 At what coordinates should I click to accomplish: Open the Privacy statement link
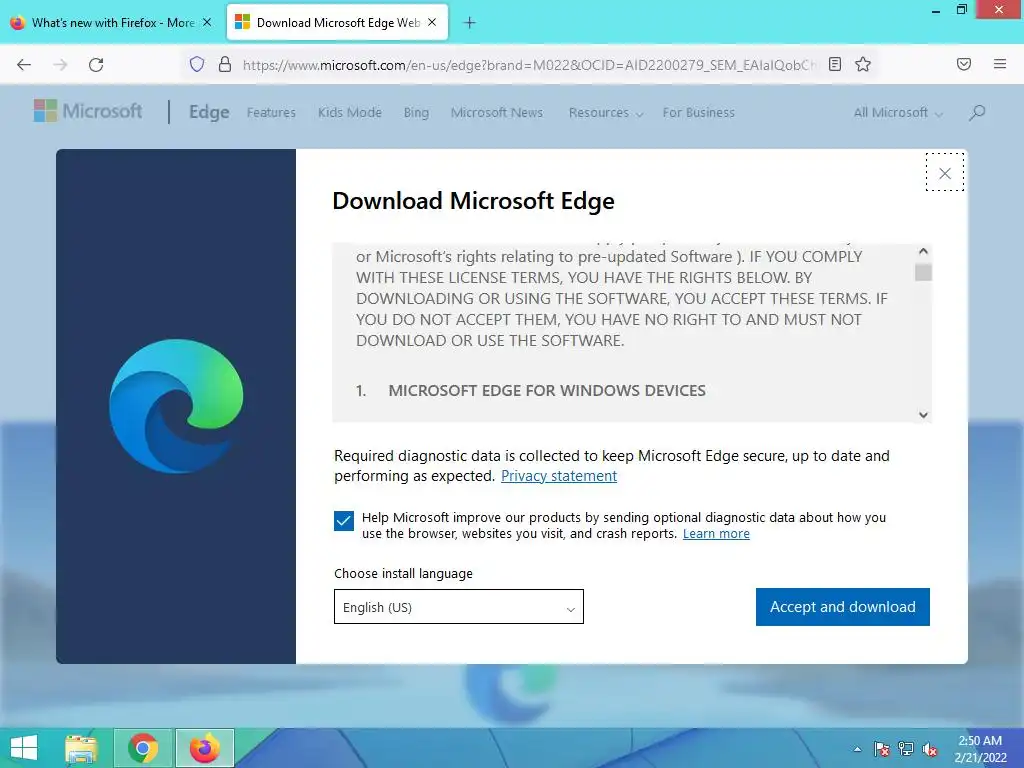coord(558,475)
